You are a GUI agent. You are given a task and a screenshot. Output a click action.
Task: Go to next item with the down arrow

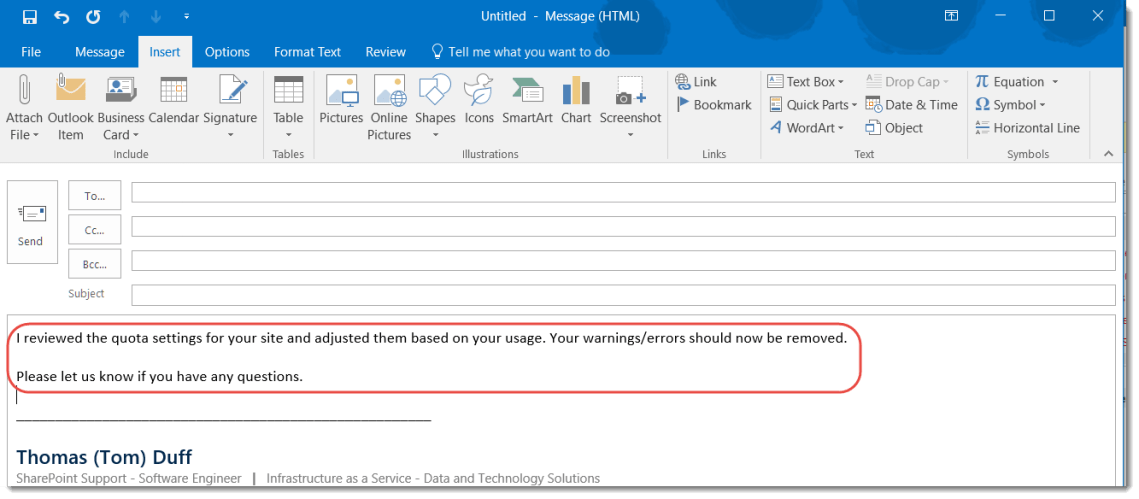point(155,16)
